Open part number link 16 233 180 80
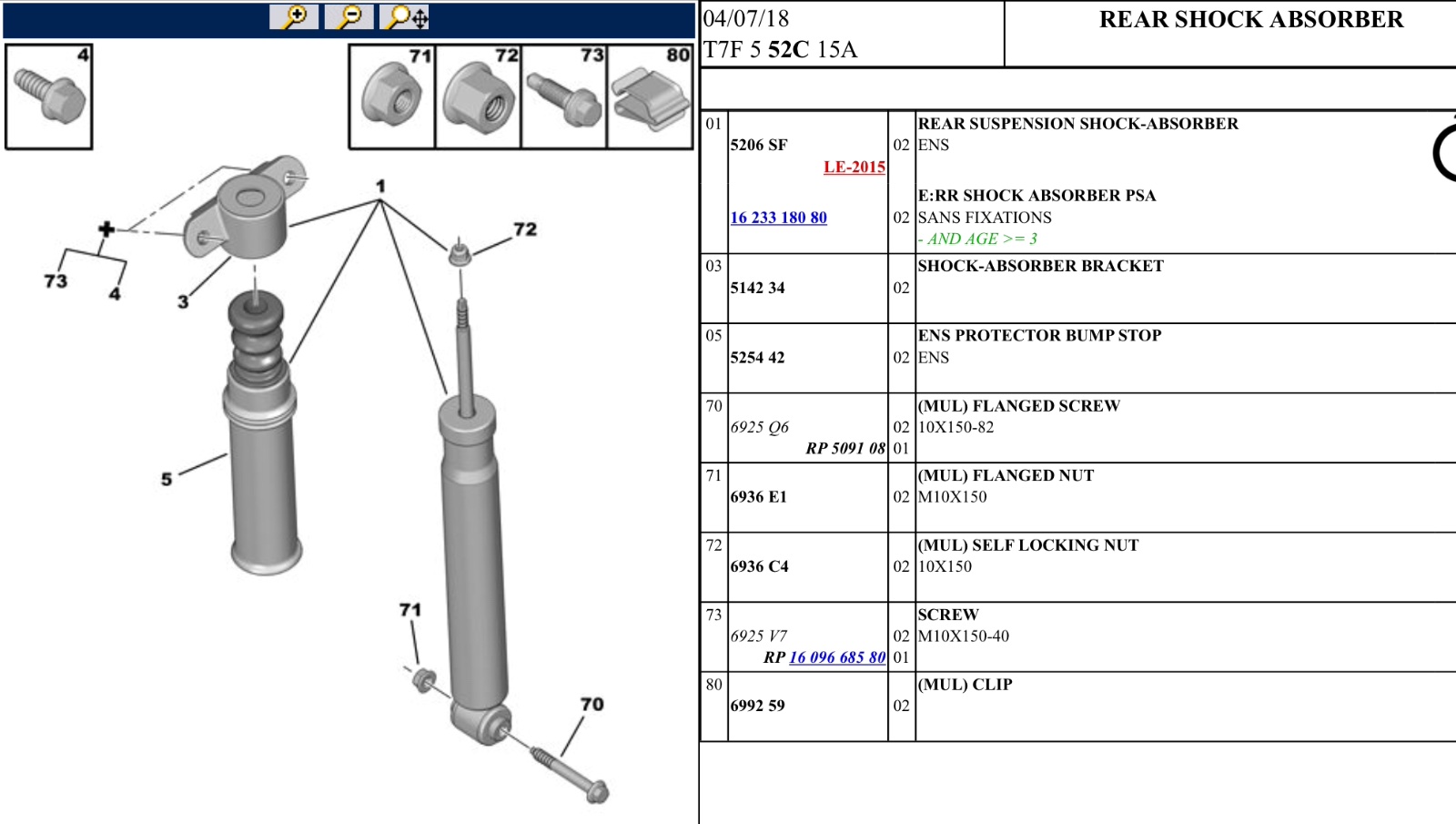 pyautogui.click(x=779, y=218)
